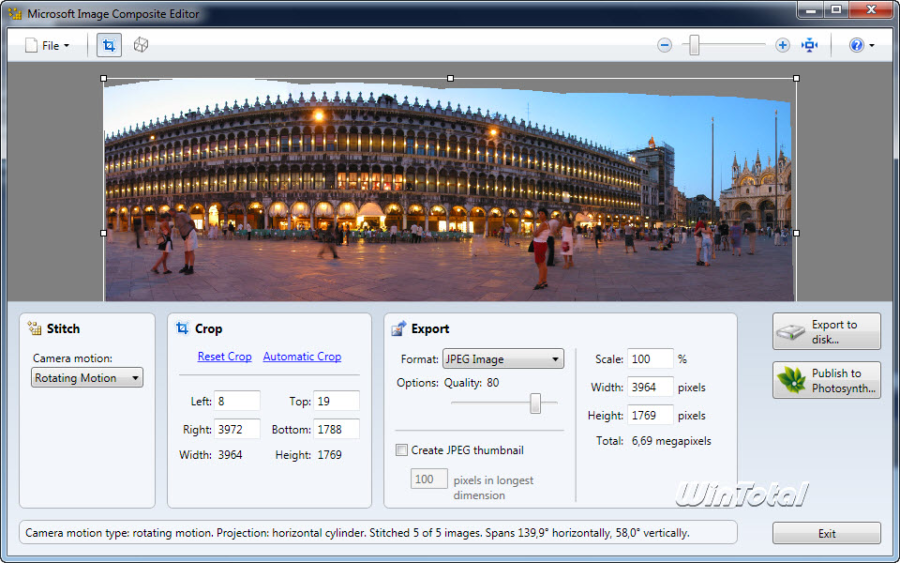Click the Export to disk button
Screen dimensions: 900x563
coord(827,331)
